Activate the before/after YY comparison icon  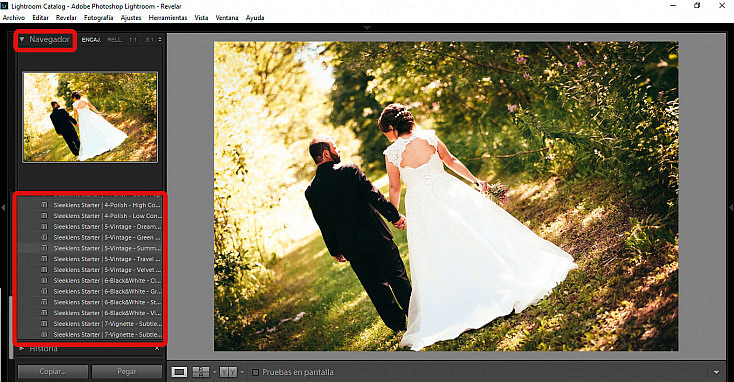coord(228,372)
